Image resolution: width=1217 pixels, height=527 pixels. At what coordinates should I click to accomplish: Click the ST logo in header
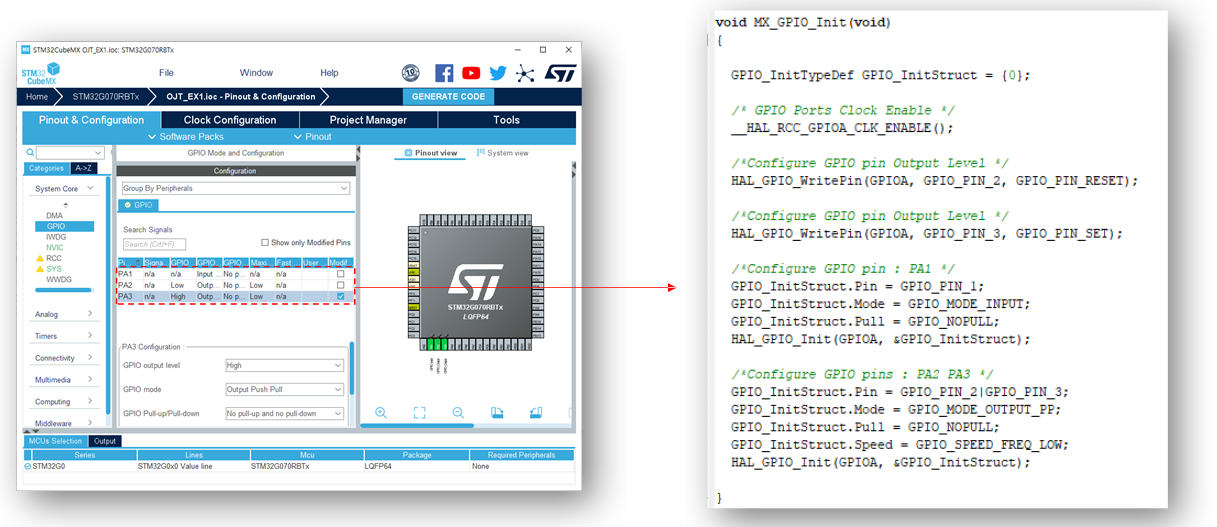tap(561, 73)
